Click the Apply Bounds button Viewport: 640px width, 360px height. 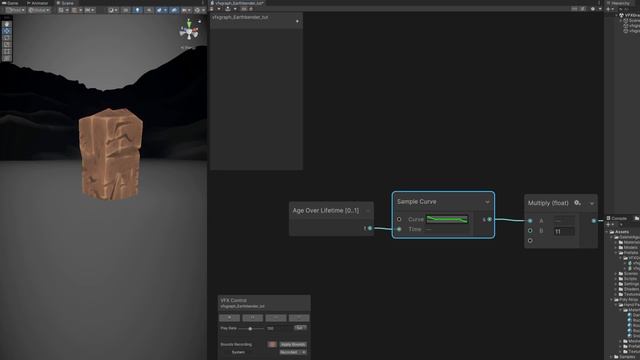coord(293,344)
